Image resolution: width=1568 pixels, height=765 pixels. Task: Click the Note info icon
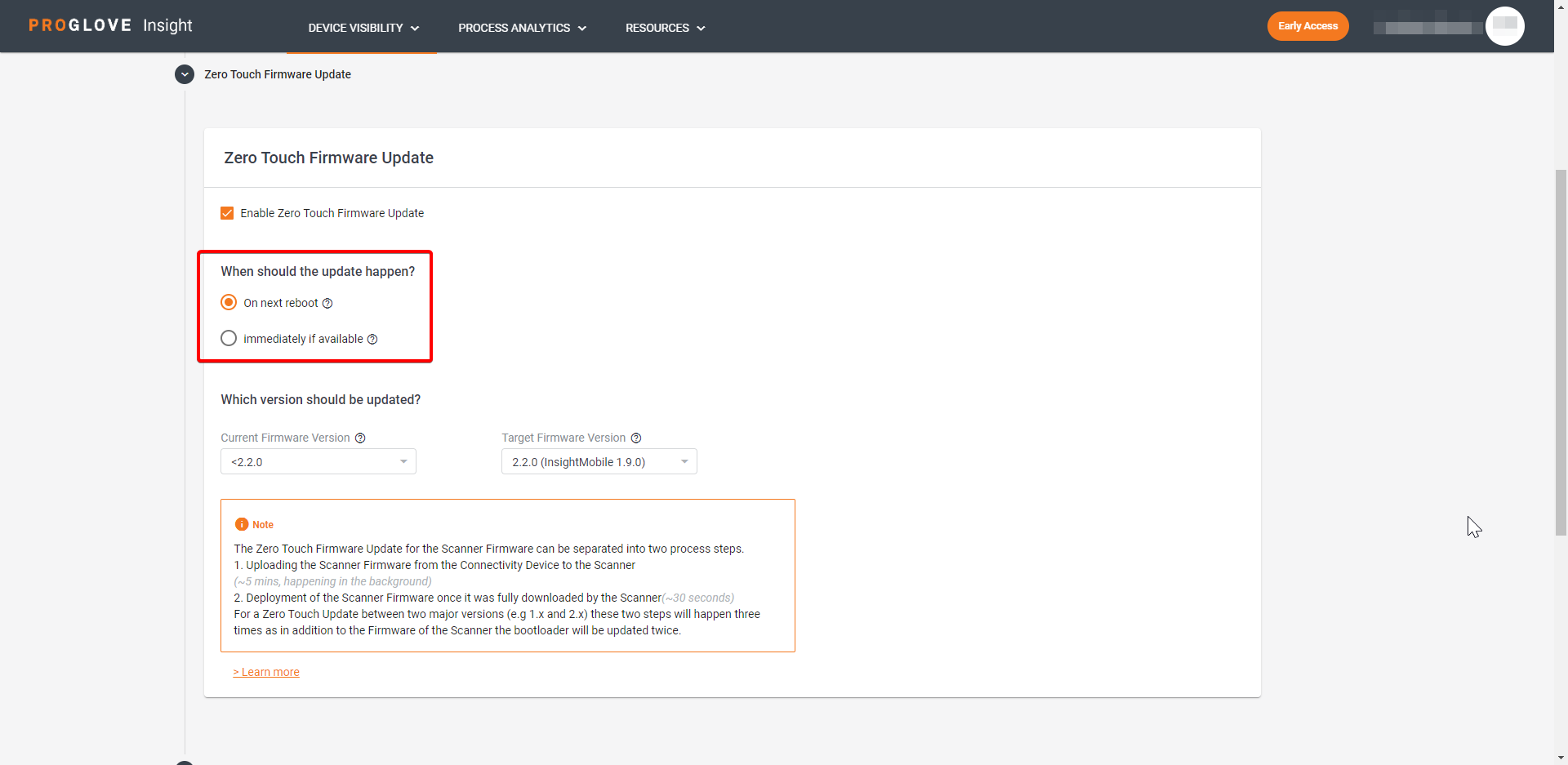(x=242, y=524)
